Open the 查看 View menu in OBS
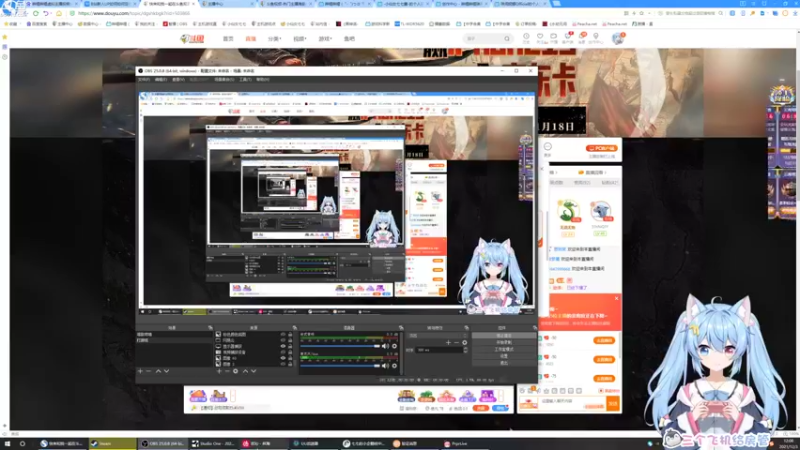The height and width of the screenshot is (450, 800). [178, 80]
